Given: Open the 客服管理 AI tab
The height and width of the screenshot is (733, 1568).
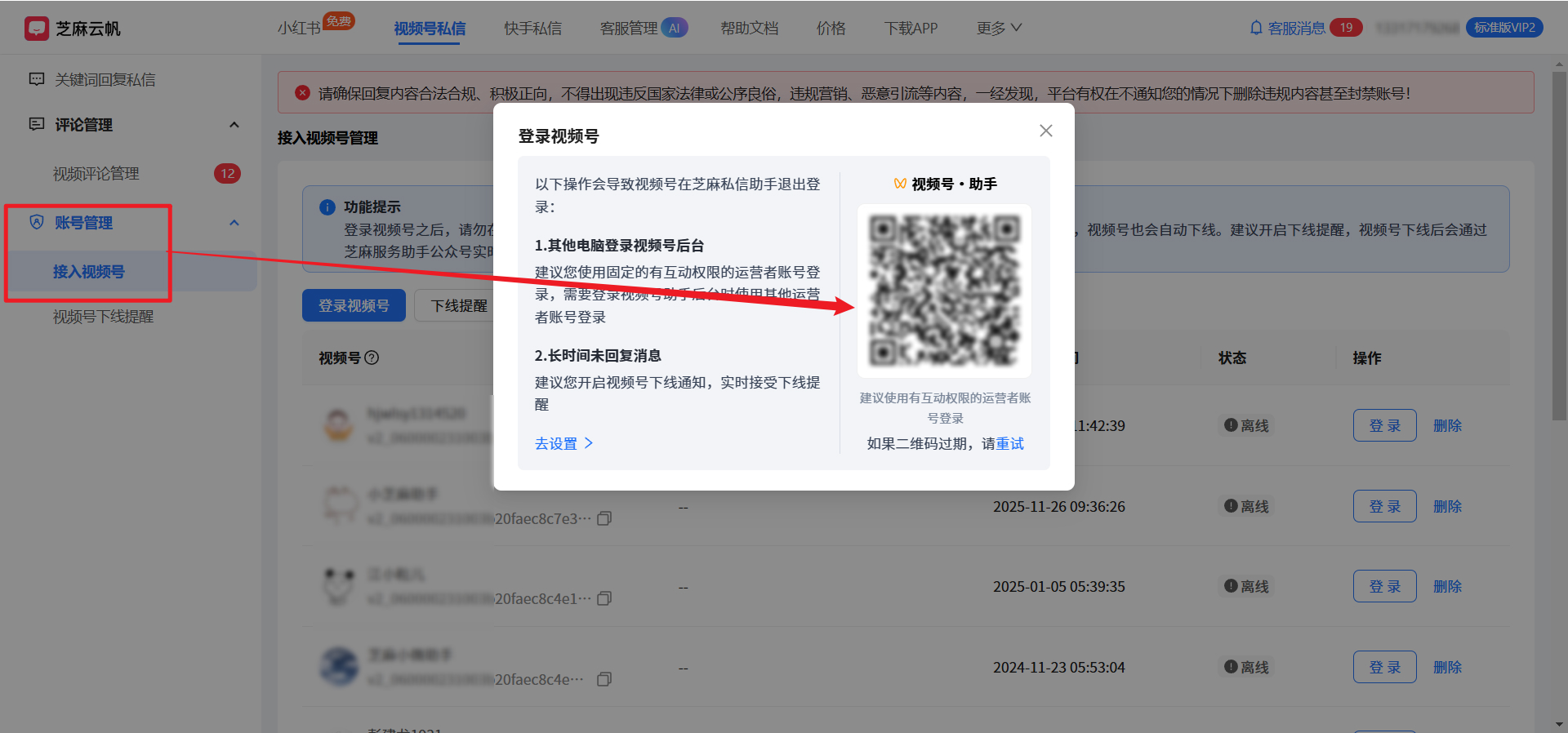Looking at the screenshot, I should (x=644, y=29).
